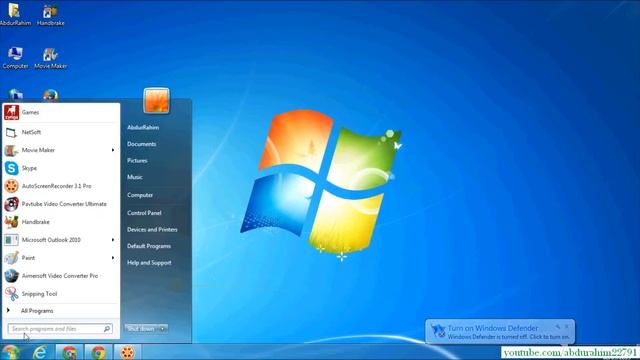Open Music from Start menu
Viewport: 640px width, 360px height.
tap(135, 177)
